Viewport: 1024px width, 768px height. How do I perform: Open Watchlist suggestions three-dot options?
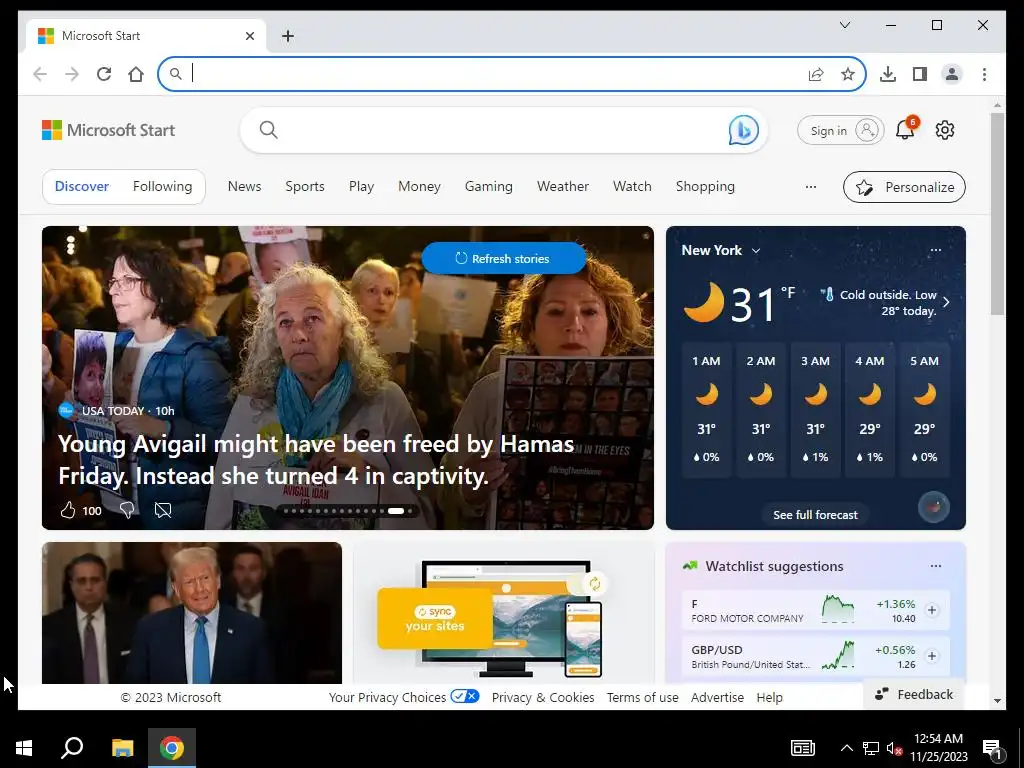[936, 566]
